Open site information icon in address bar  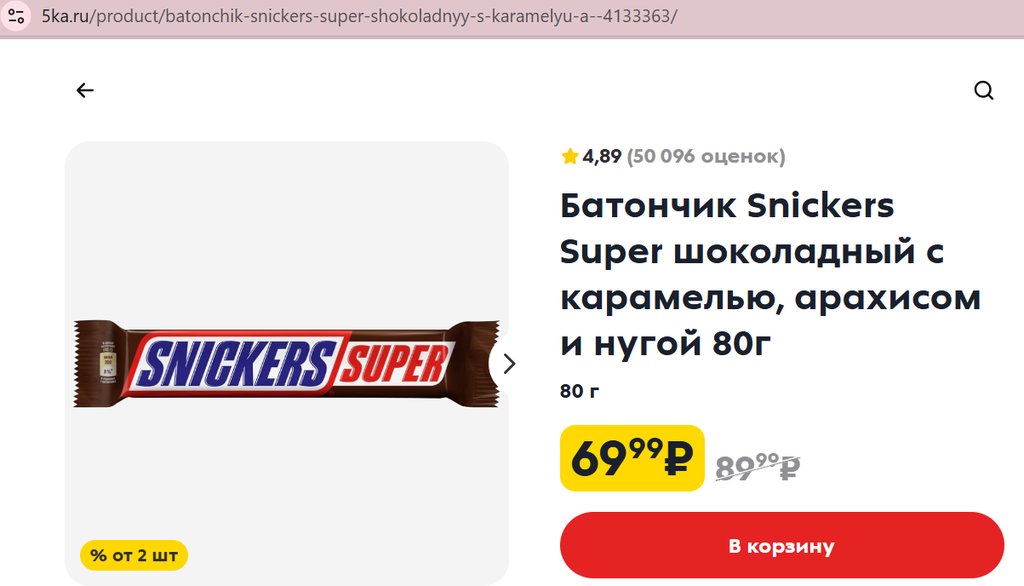coord(16,16)
